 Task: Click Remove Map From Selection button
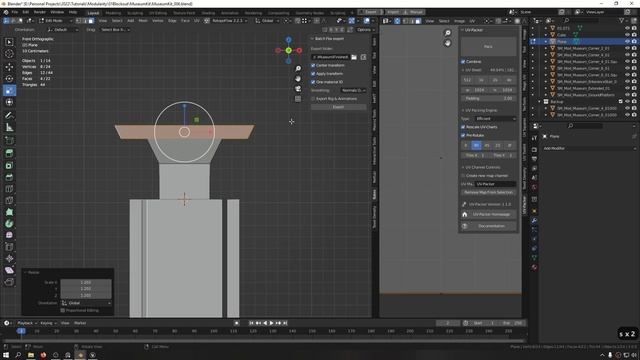[489, 192]
